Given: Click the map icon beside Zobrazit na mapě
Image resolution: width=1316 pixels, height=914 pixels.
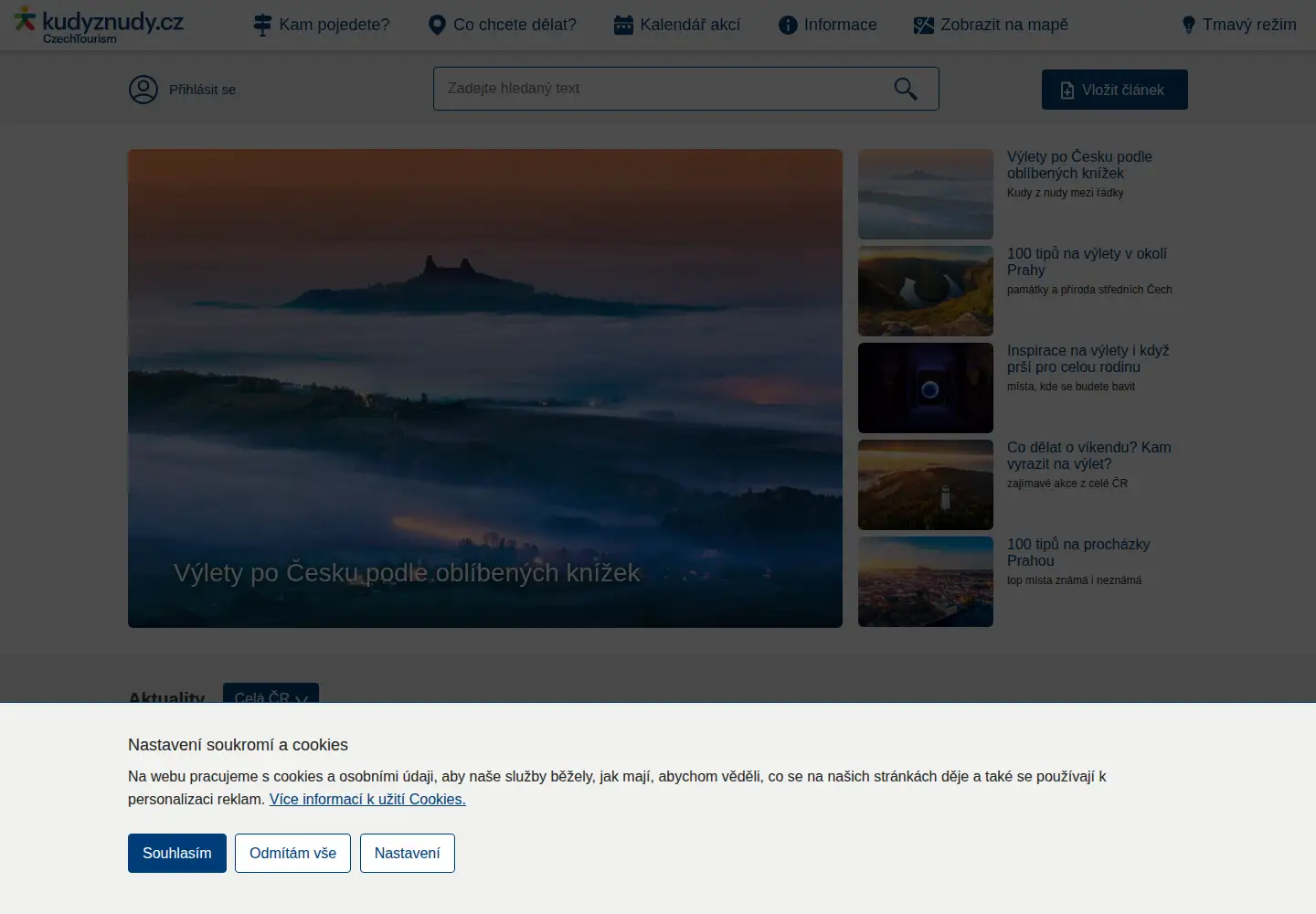Looking at the screenshot, I should (924, 25).
